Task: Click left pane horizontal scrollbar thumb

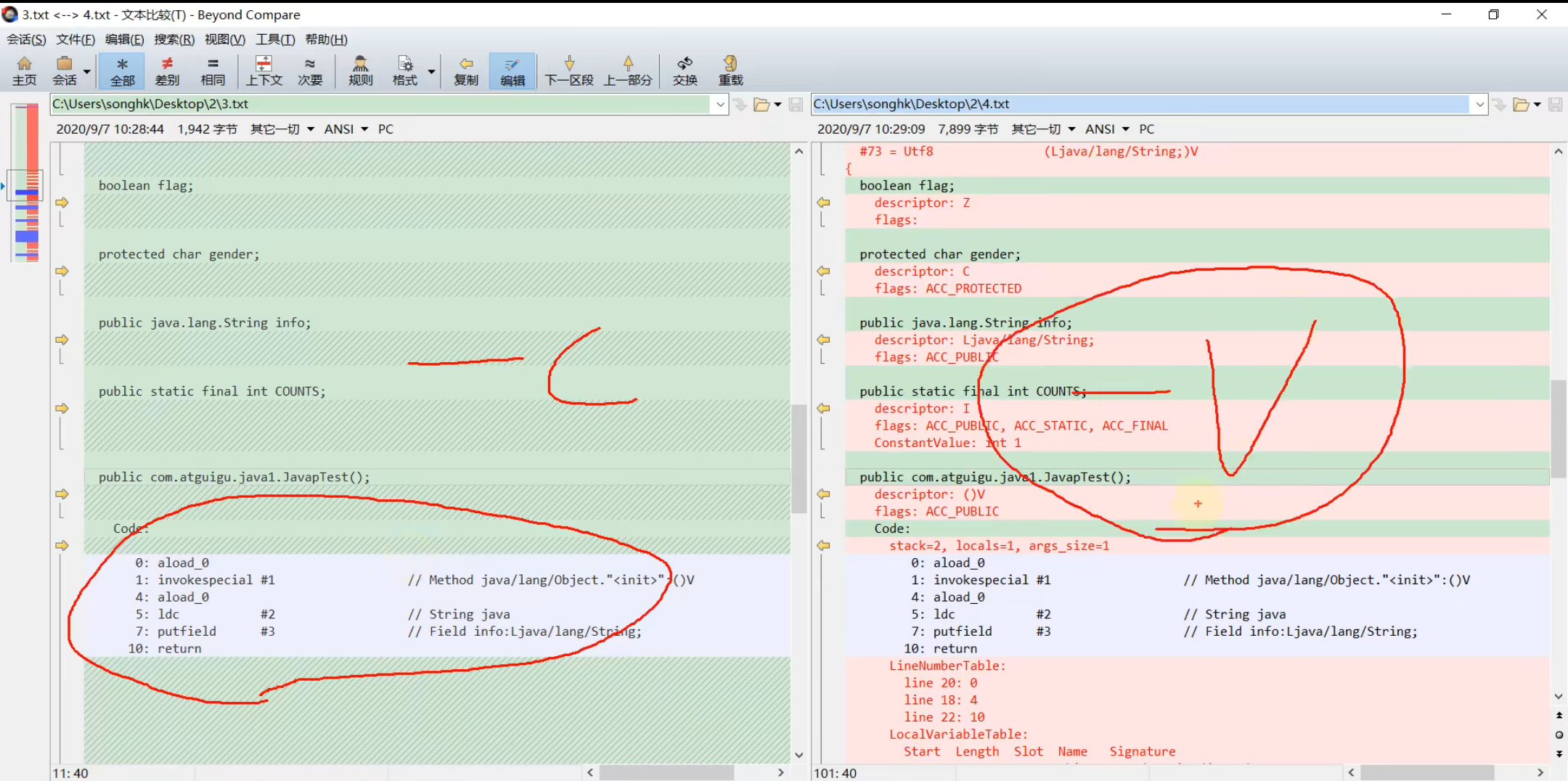Action: (666, 772)
